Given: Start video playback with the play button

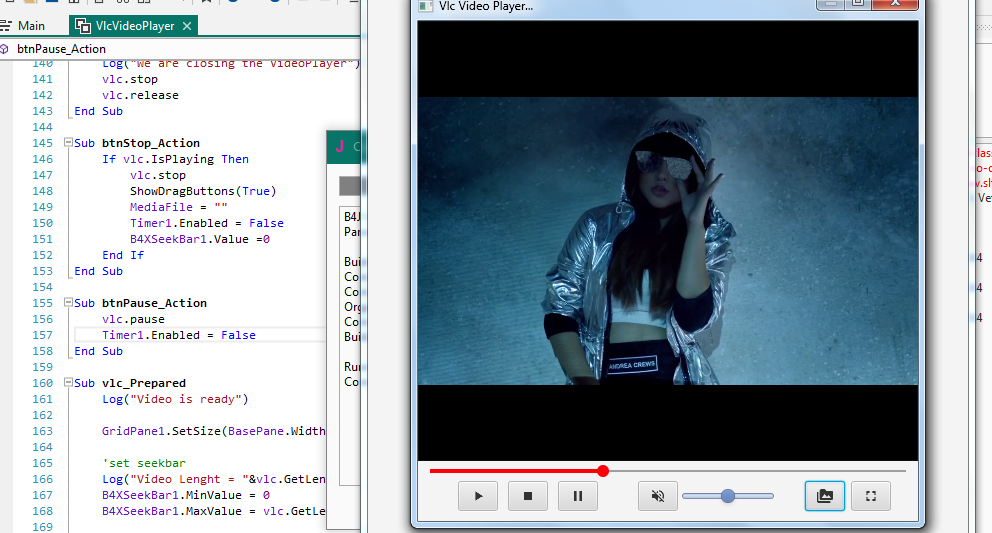Looking at the screenshot, I should [x=478, y=496].
